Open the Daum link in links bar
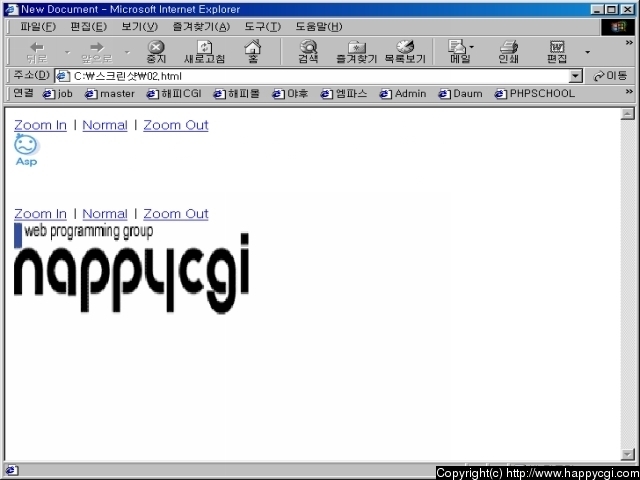 tap(460, 94)
